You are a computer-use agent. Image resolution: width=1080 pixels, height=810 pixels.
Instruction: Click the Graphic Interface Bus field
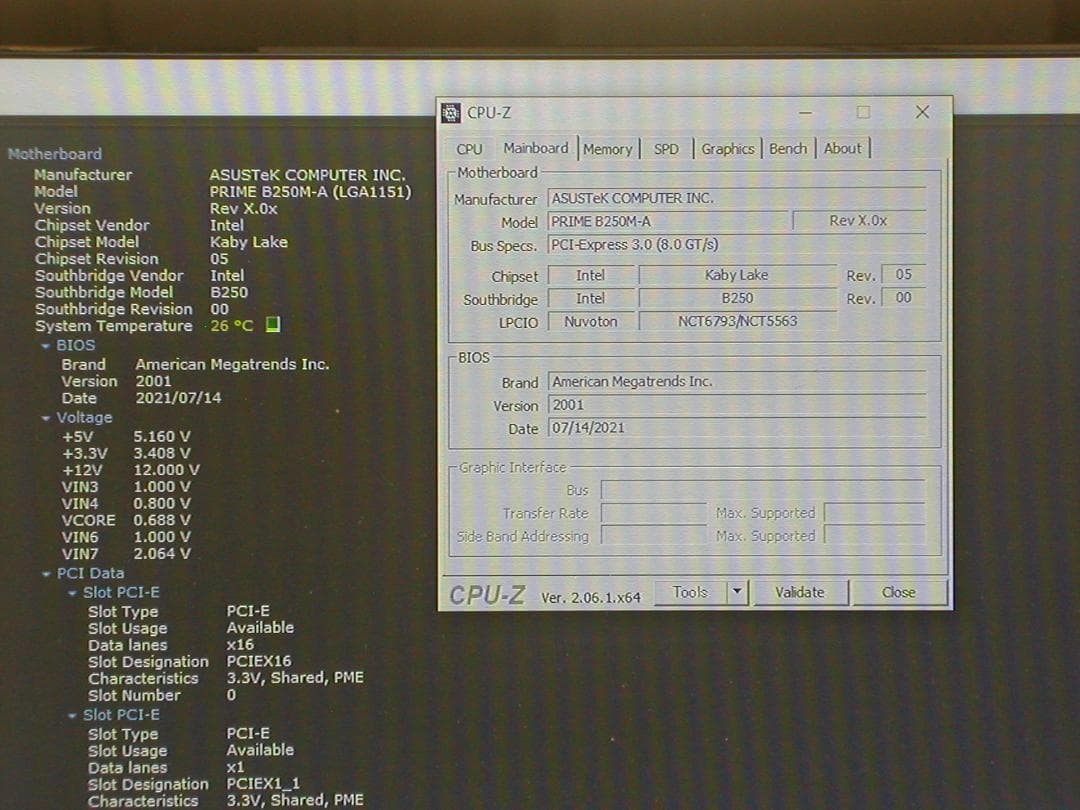pos(762,490)
